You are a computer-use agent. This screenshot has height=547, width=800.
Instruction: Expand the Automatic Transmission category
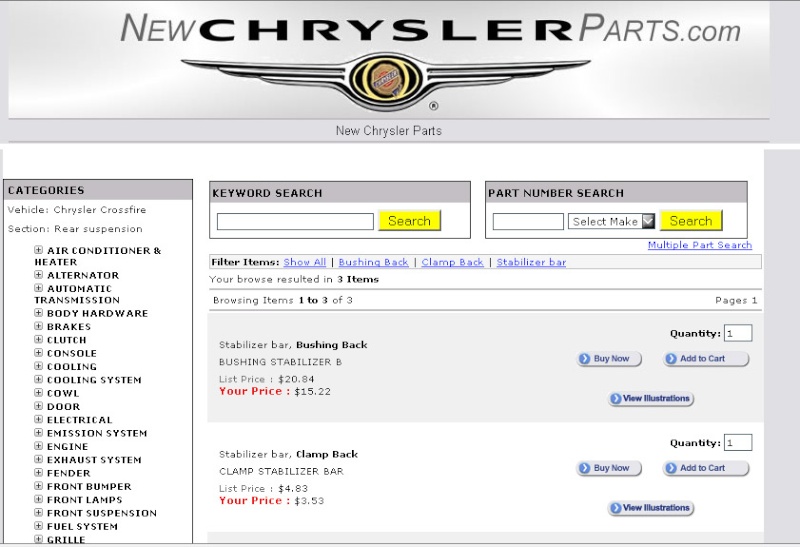[38, 288]
